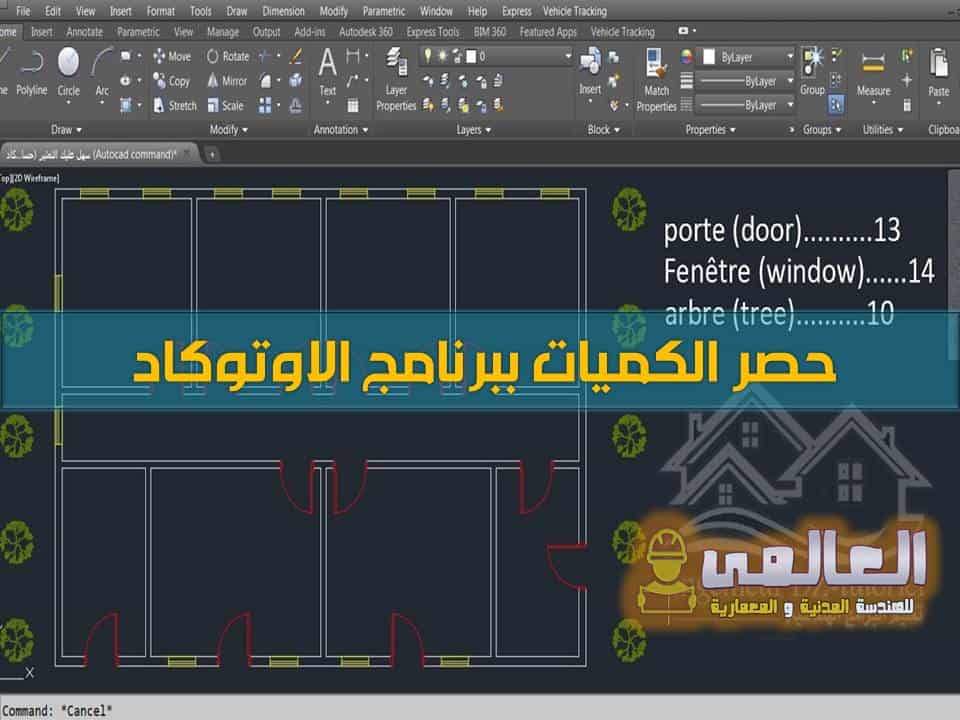
Task: Activate the Stretch tool
Action: click(x=175, y=105)
